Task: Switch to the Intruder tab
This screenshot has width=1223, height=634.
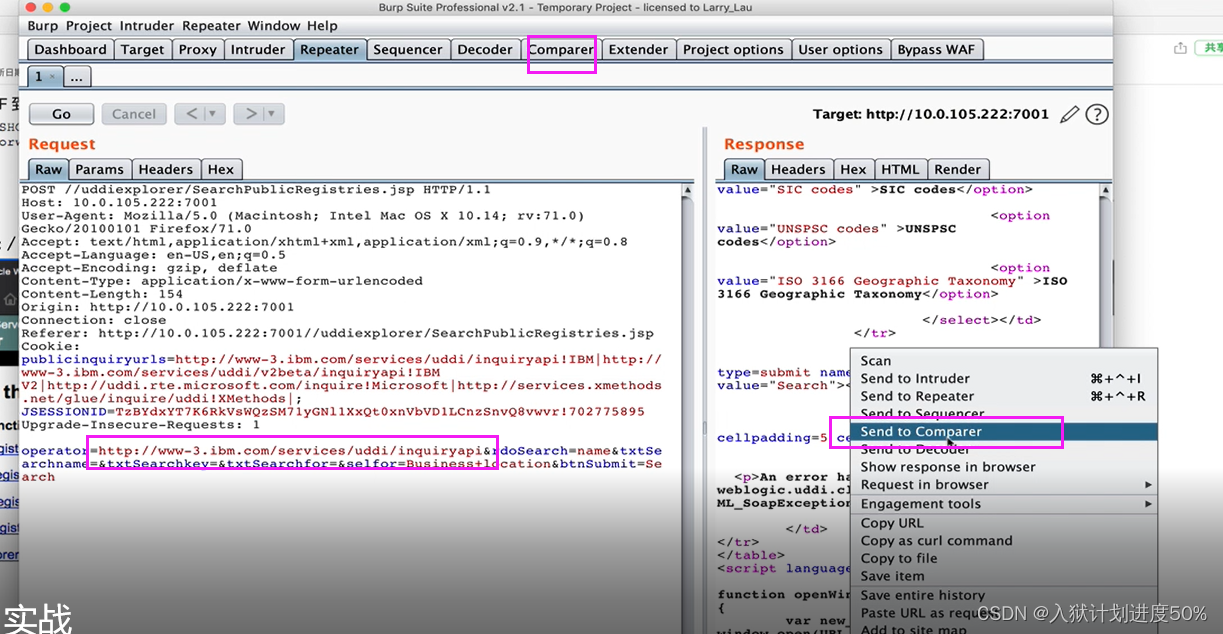Action: click(x=258, y=49)
